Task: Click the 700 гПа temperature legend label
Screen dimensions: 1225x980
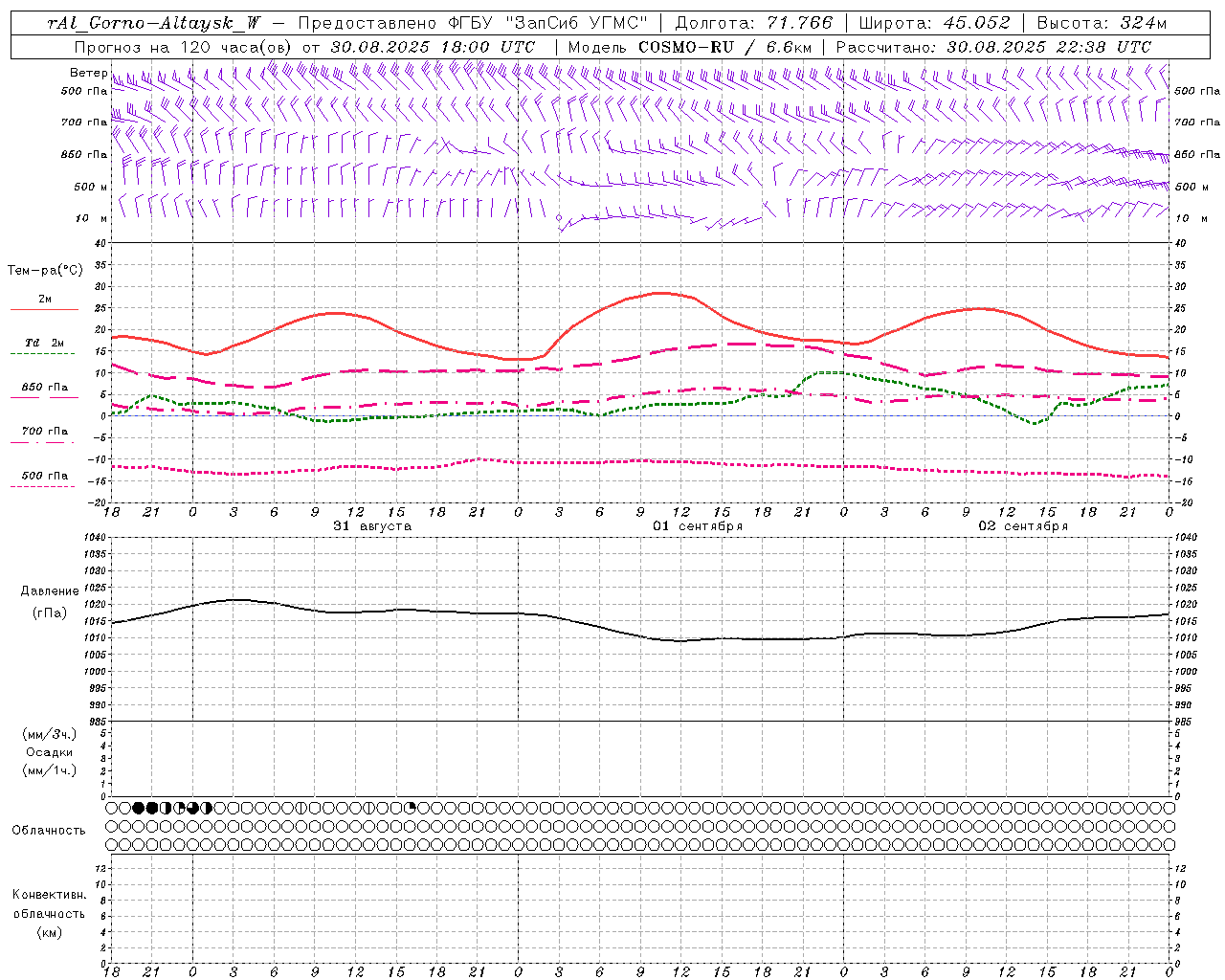Action: coord(44,432)
